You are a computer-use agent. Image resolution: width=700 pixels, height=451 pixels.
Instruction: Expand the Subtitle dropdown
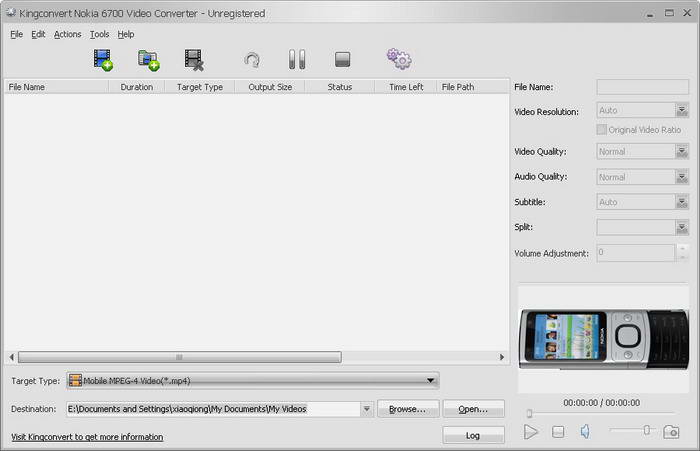pos(681,202)
